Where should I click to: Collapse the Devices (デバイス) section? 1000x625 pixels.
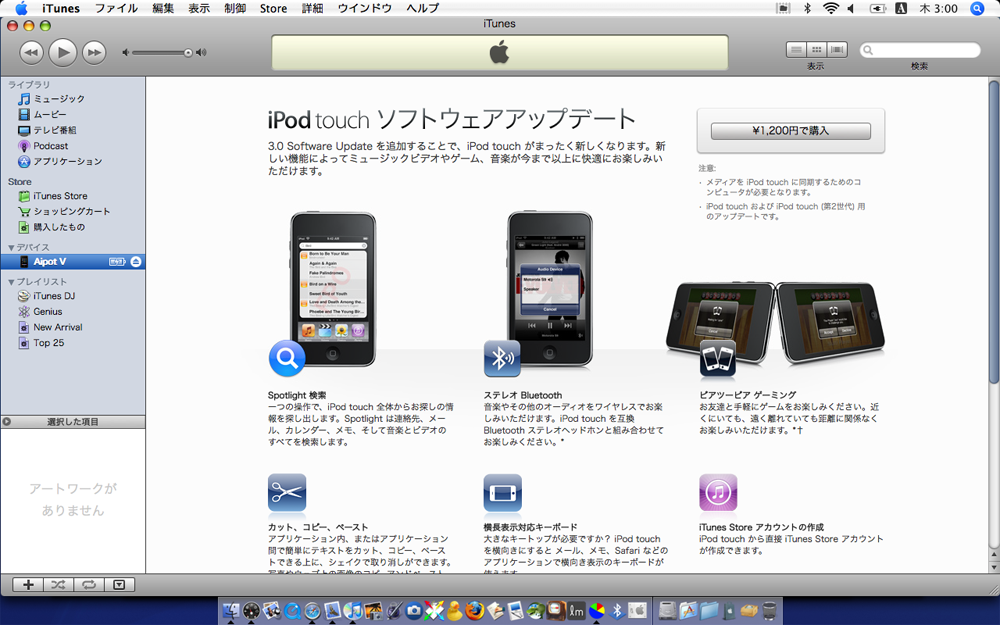11,247
